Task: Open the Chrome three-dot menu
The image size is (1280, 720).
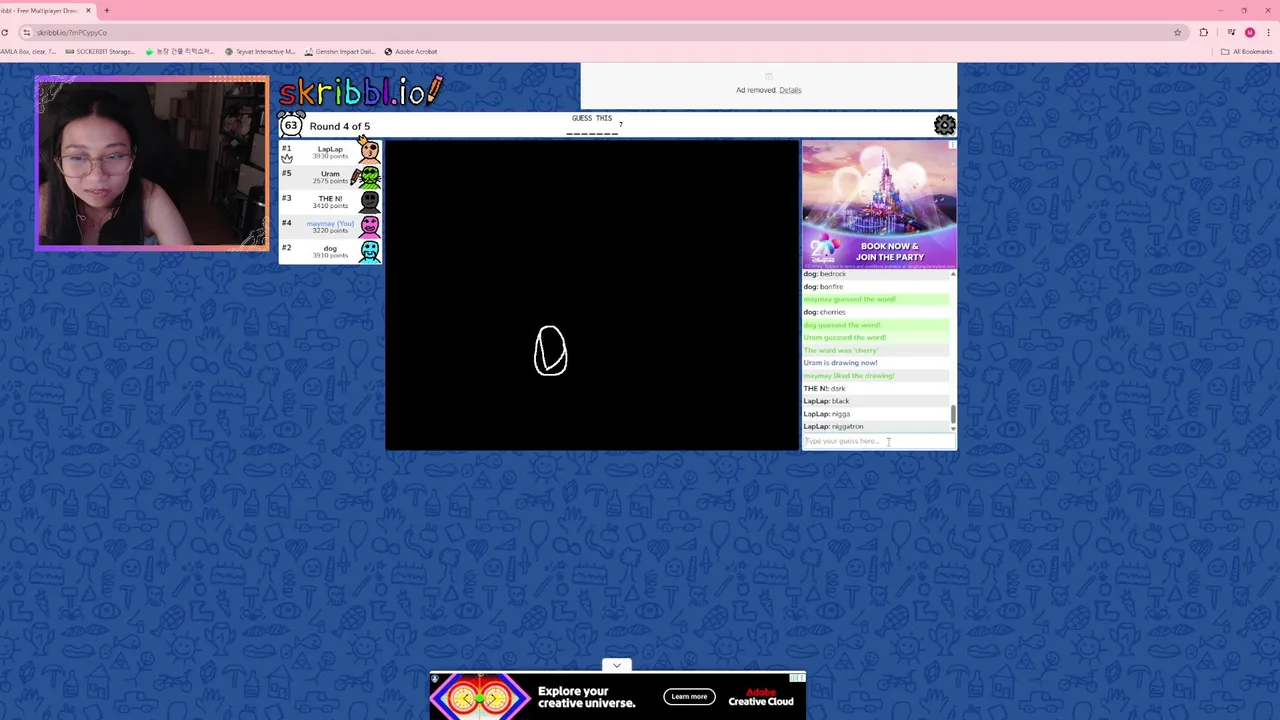Action: pyautogui.click(x=1269, y=32)
